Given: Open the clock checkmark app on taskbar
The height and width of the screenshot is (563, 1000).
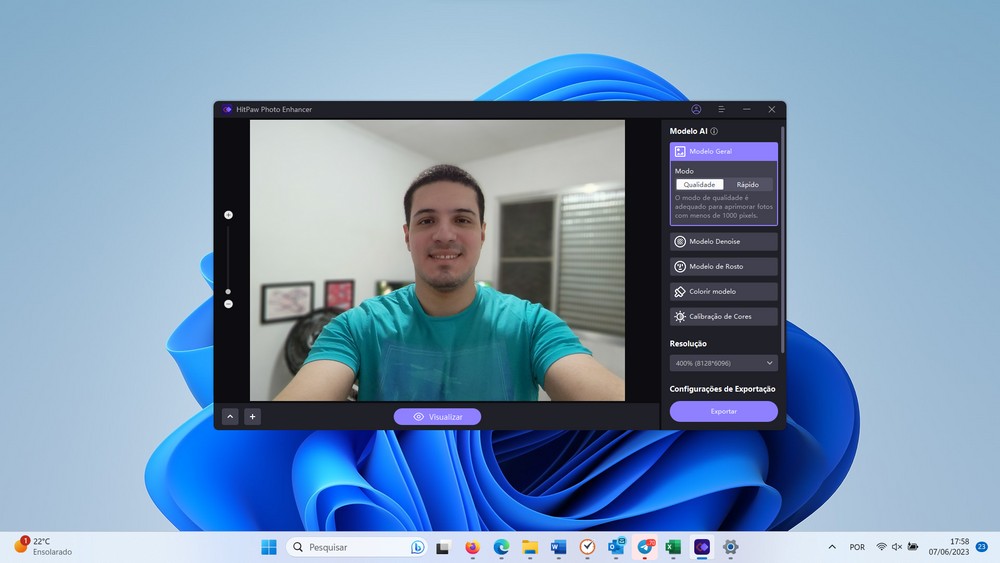Looking at the screenshot, I should point(587,547).
